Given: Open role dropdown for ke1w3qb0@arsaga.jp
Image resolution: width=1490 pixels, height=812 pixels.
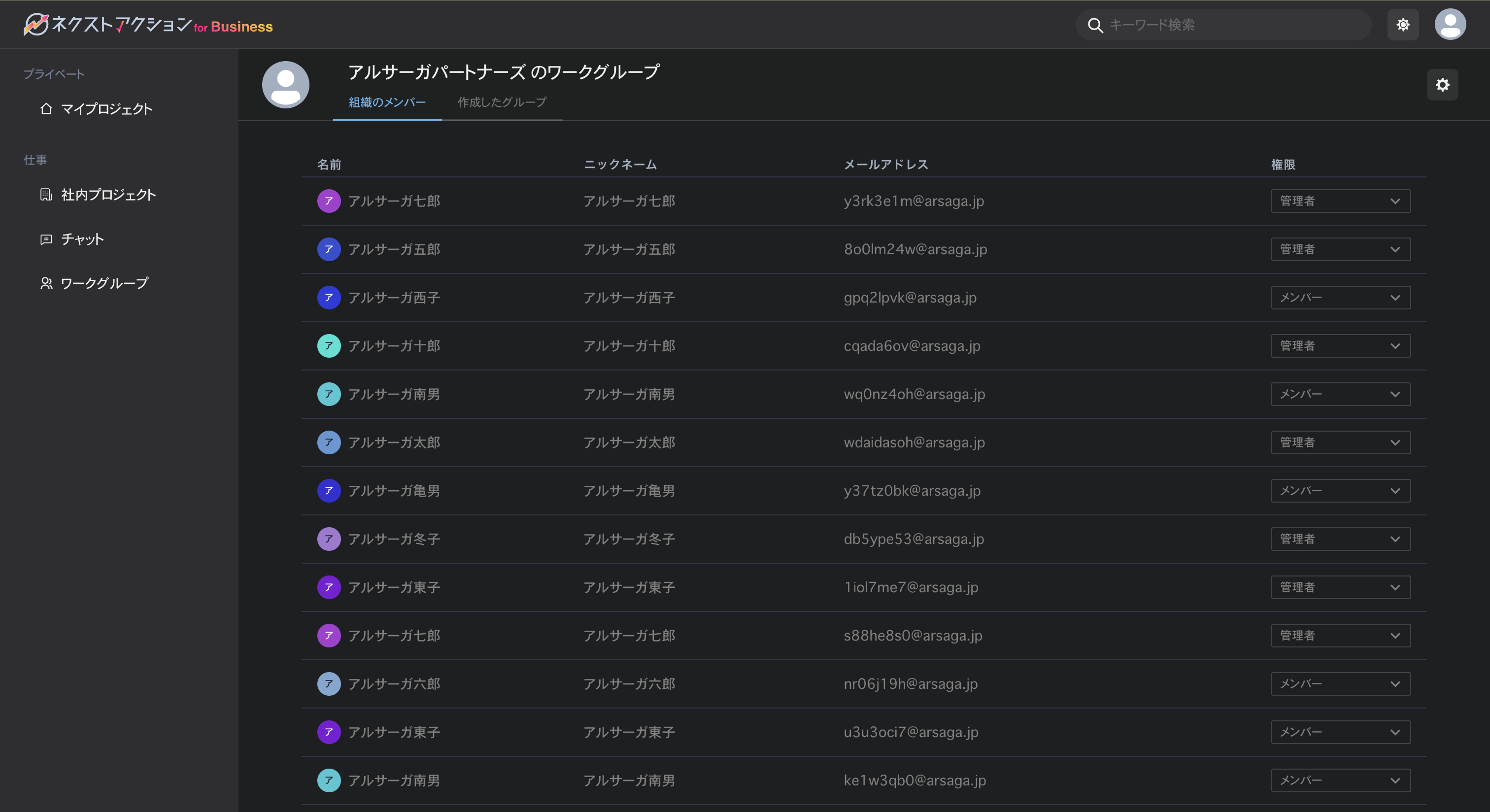Looking at the screenshot, I should pos(1340,780).
